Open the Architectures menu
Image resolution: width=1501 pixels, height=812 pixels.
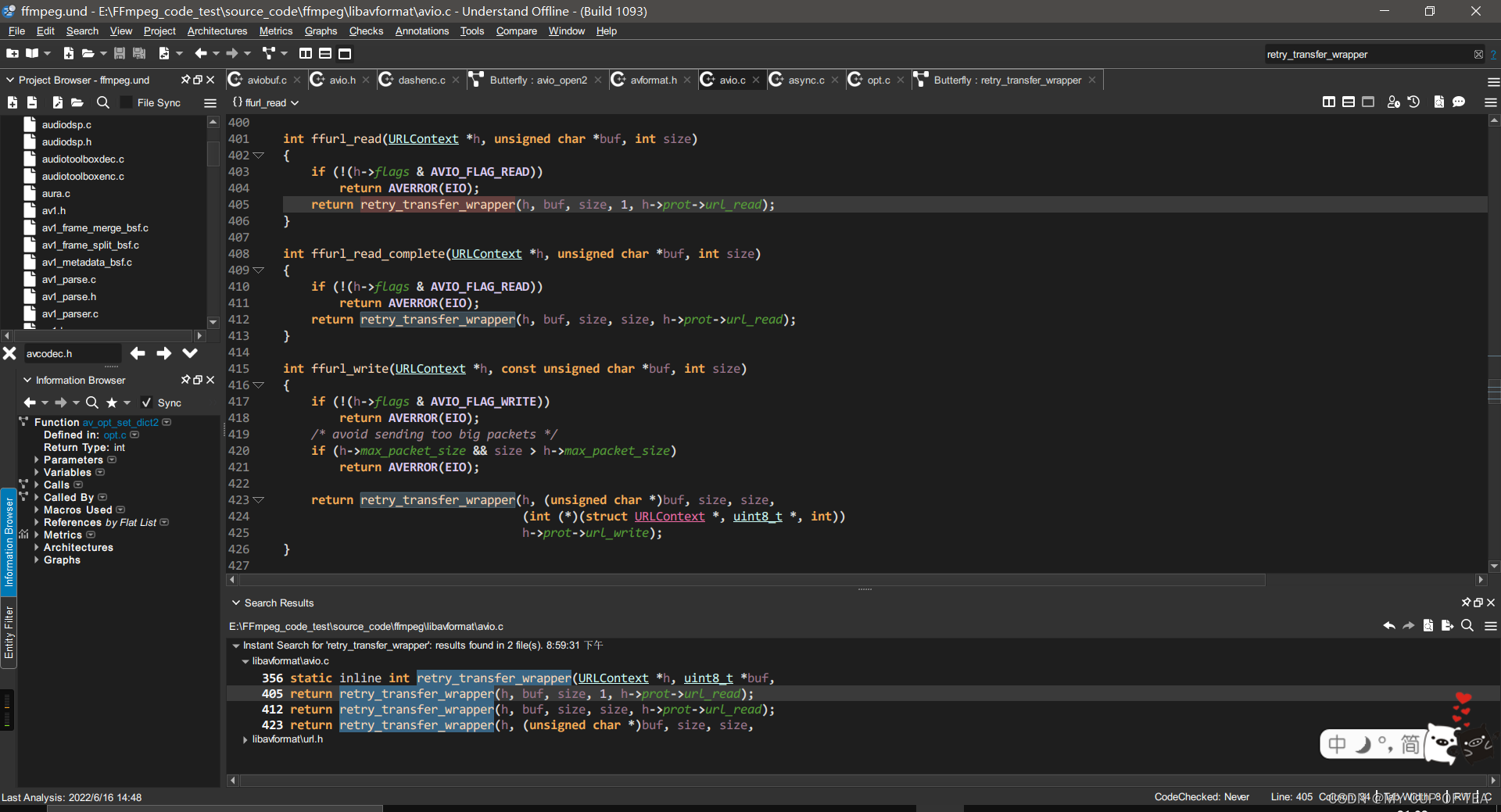217,31
